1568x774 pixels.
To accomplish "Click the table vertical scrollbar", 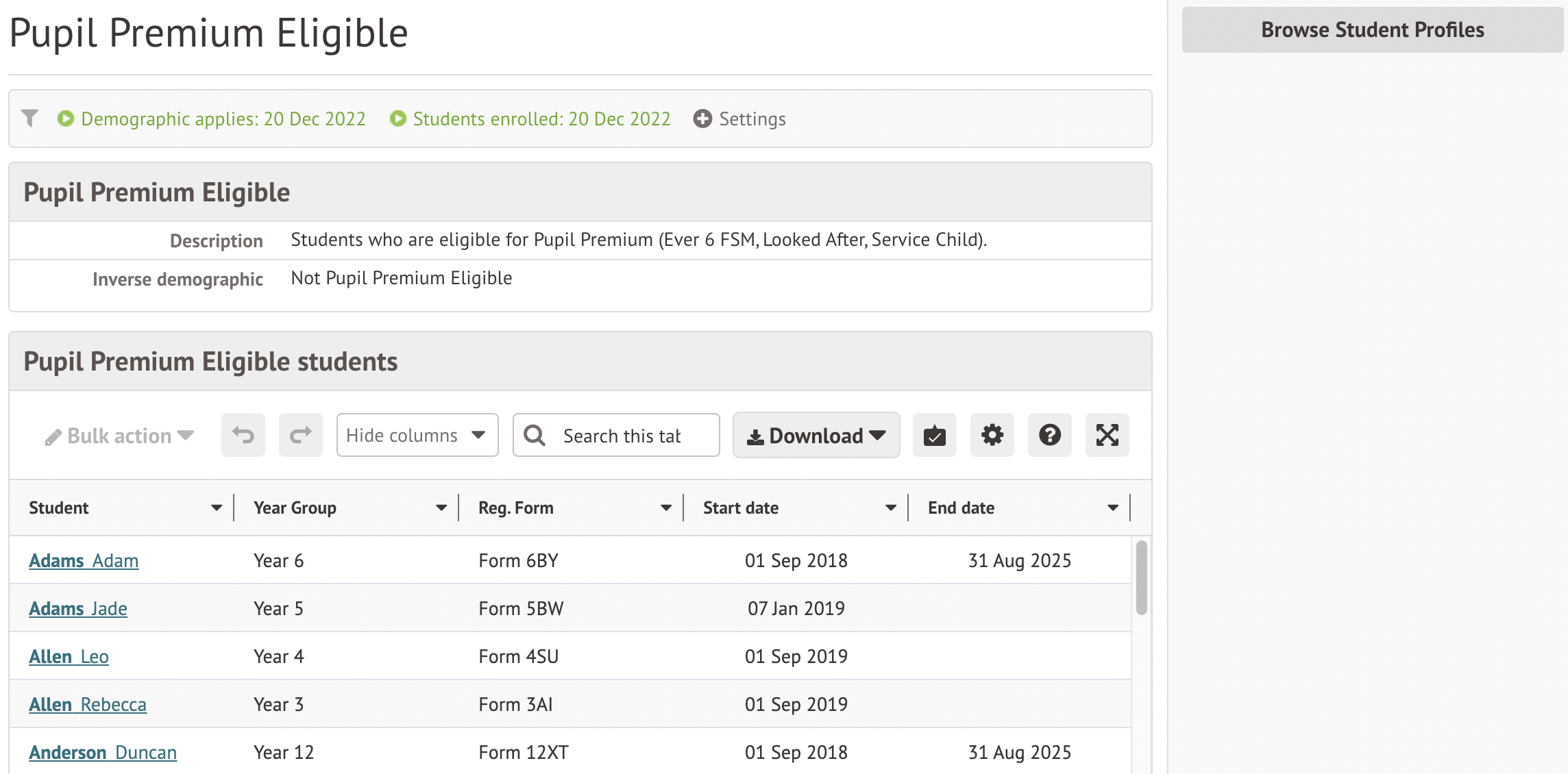I will (1141, 577).
